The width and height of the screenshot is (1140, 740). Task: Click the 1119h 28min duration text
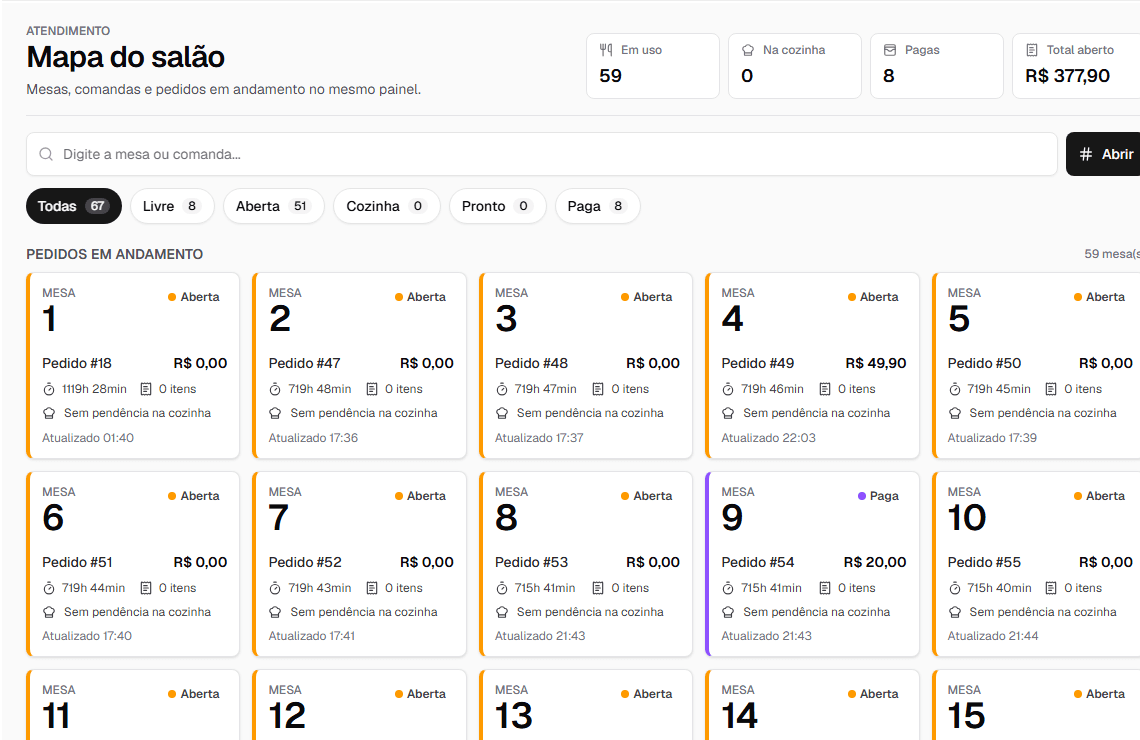(94, 389)
